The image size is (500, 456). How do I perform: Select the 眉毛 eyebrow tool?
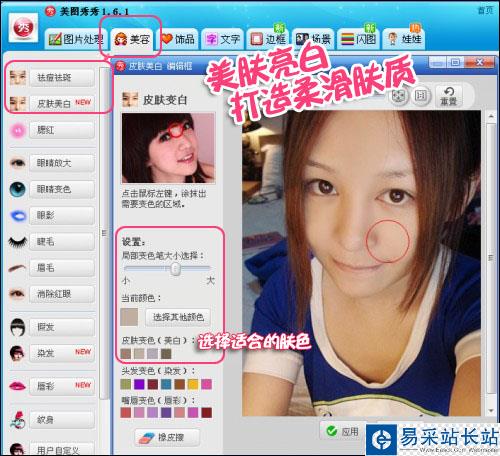click(62, 268)
